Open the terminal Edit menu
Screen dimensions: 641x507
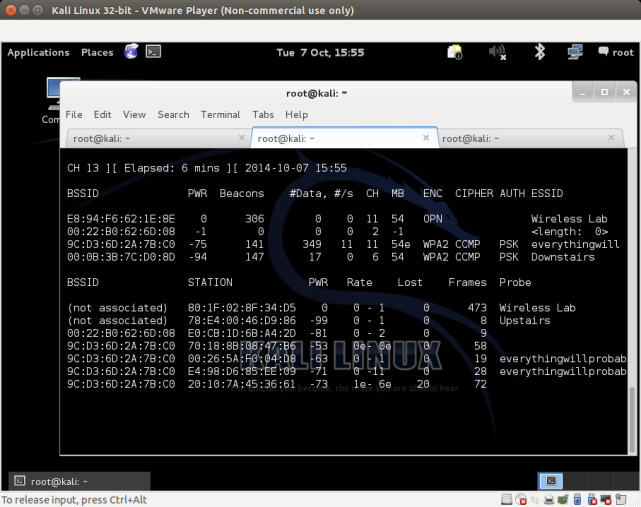pyautogui.click(x=102, y=114)
